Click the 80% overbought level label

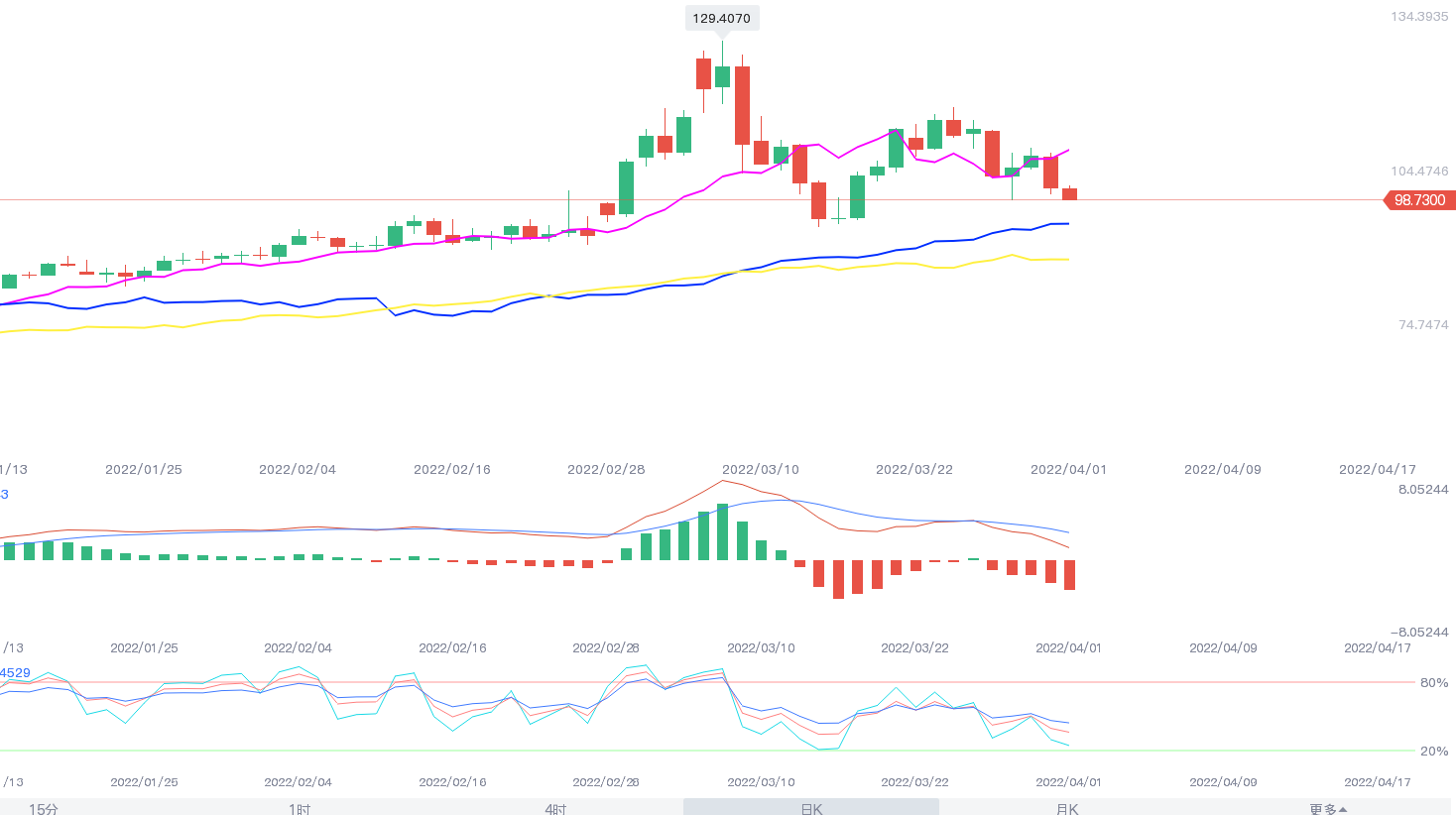(x=1433, y=683)
